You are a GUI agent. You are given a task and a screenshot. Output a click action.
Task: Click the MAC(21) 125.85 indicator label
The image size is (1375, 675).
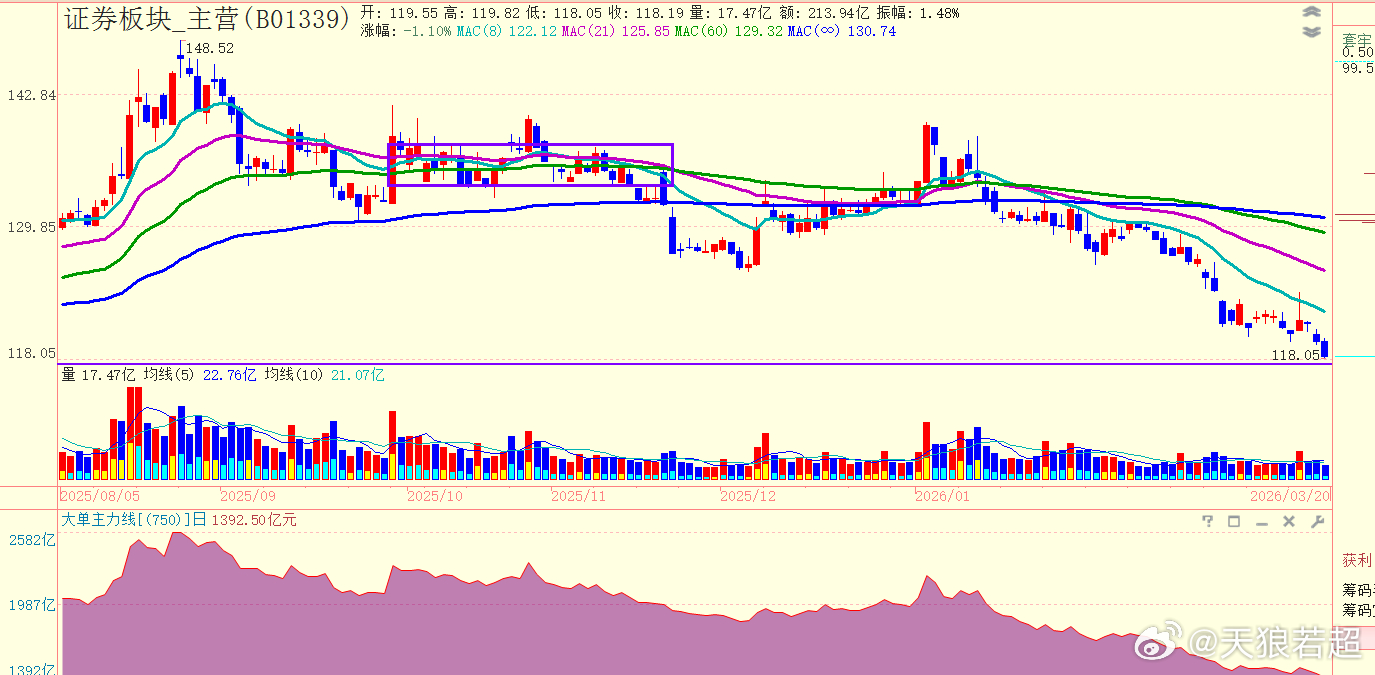615,32
